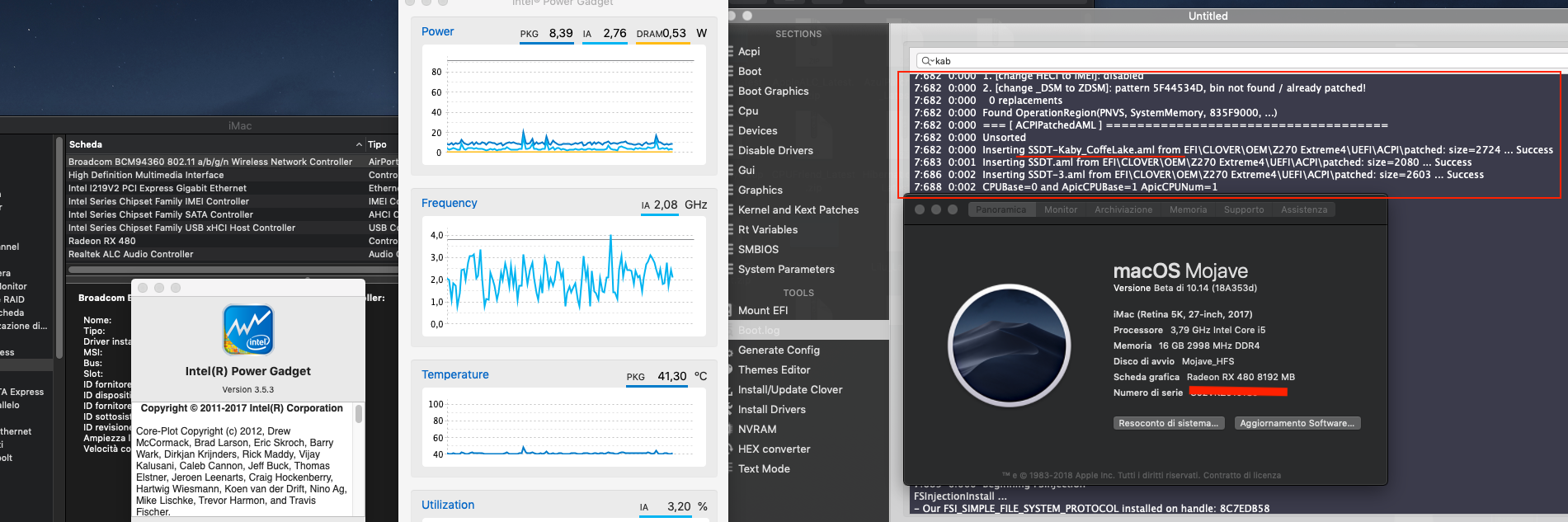1568x522 pixels.
Task: Select the Supporto tab
Action: pos(1244,209)
